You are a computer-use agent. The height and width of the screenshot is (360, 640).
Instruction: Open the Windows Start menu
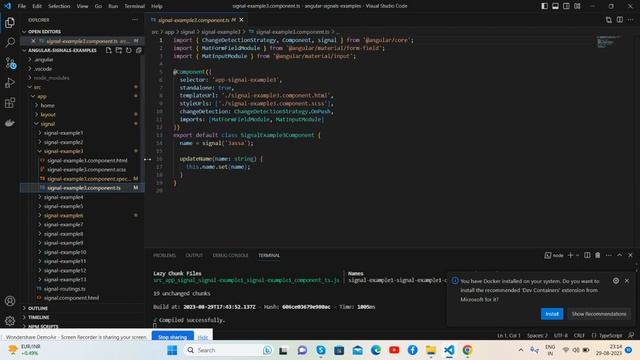[x=172, y=350]
